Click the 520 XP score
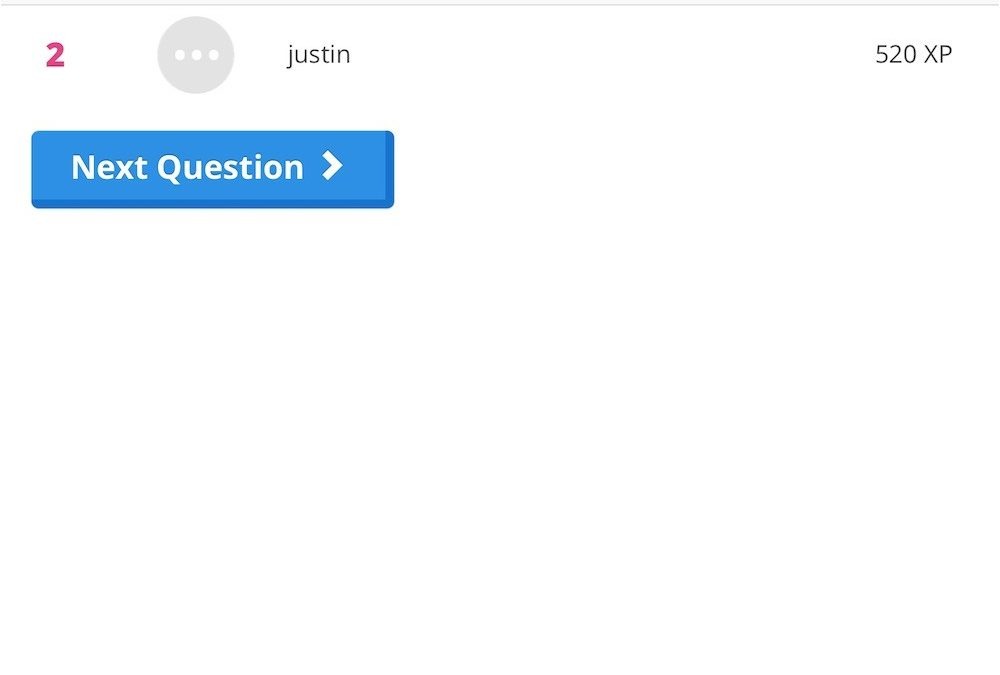The width and height of the screenshot is (1000, 675). [913, 54]
